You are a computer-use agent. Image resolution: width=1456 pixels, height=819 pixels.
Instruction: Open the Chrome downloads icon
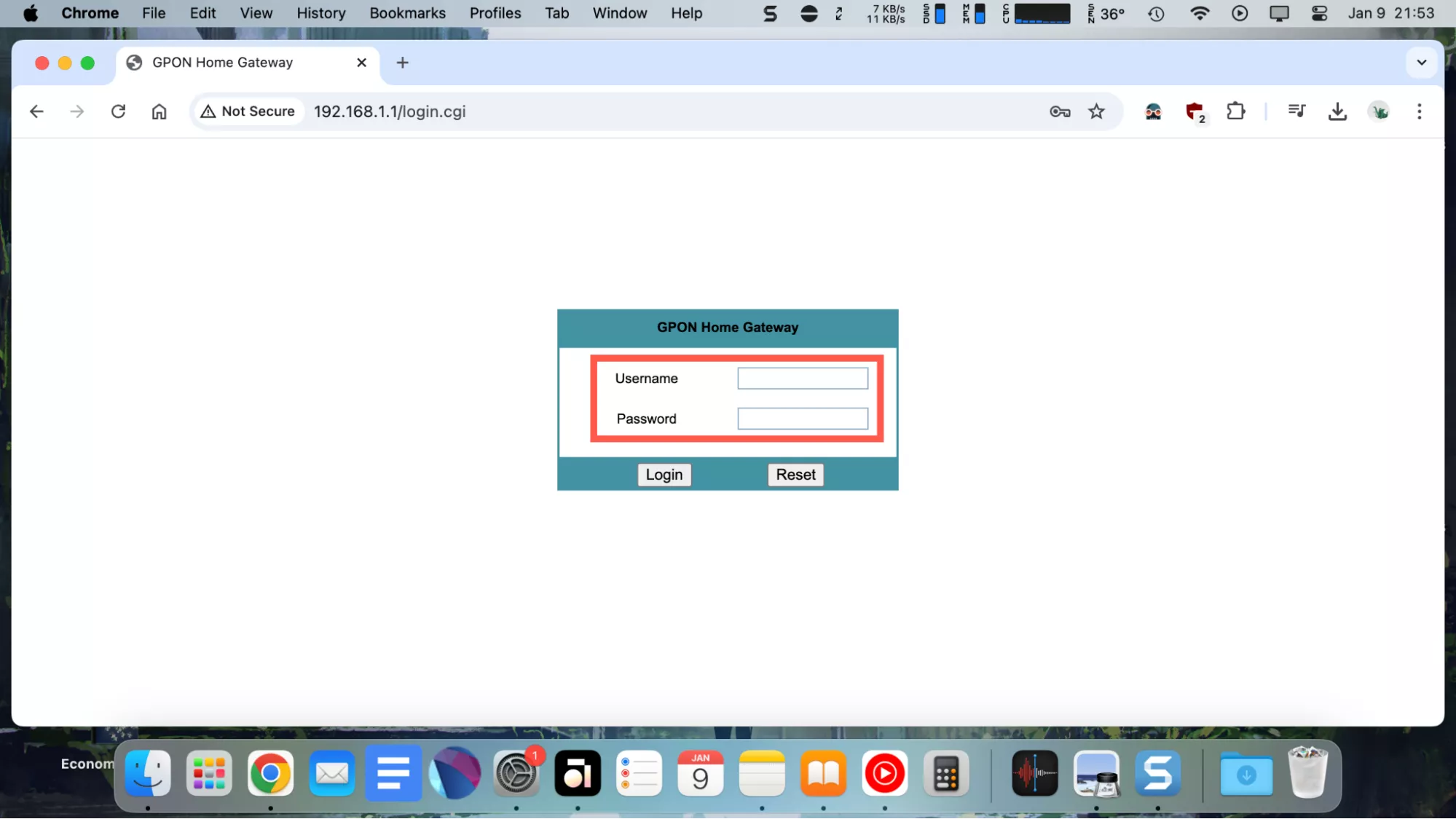click(1337, 111)
